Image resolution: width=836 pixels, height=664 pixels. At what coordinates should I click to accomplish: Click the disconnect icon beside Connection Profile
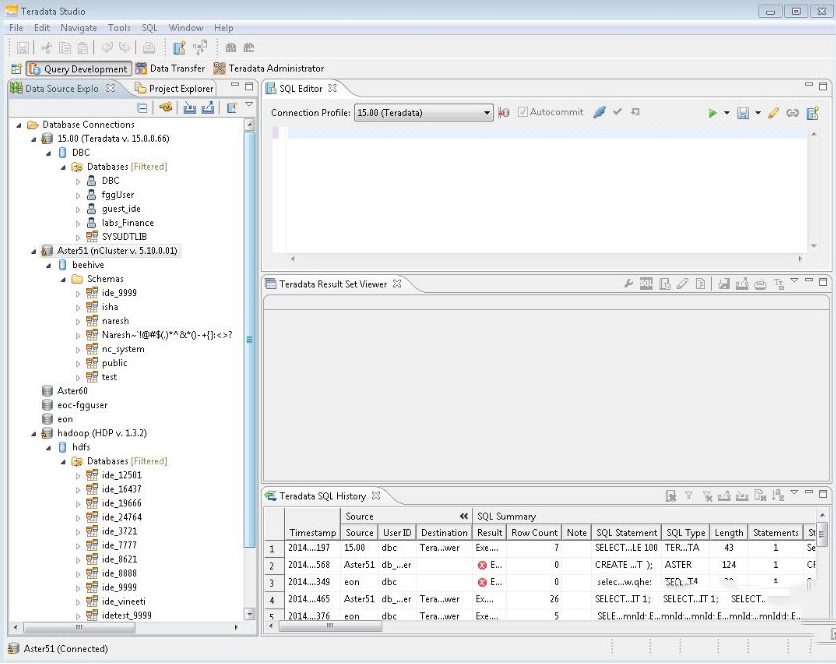click(x=504, y=113)
